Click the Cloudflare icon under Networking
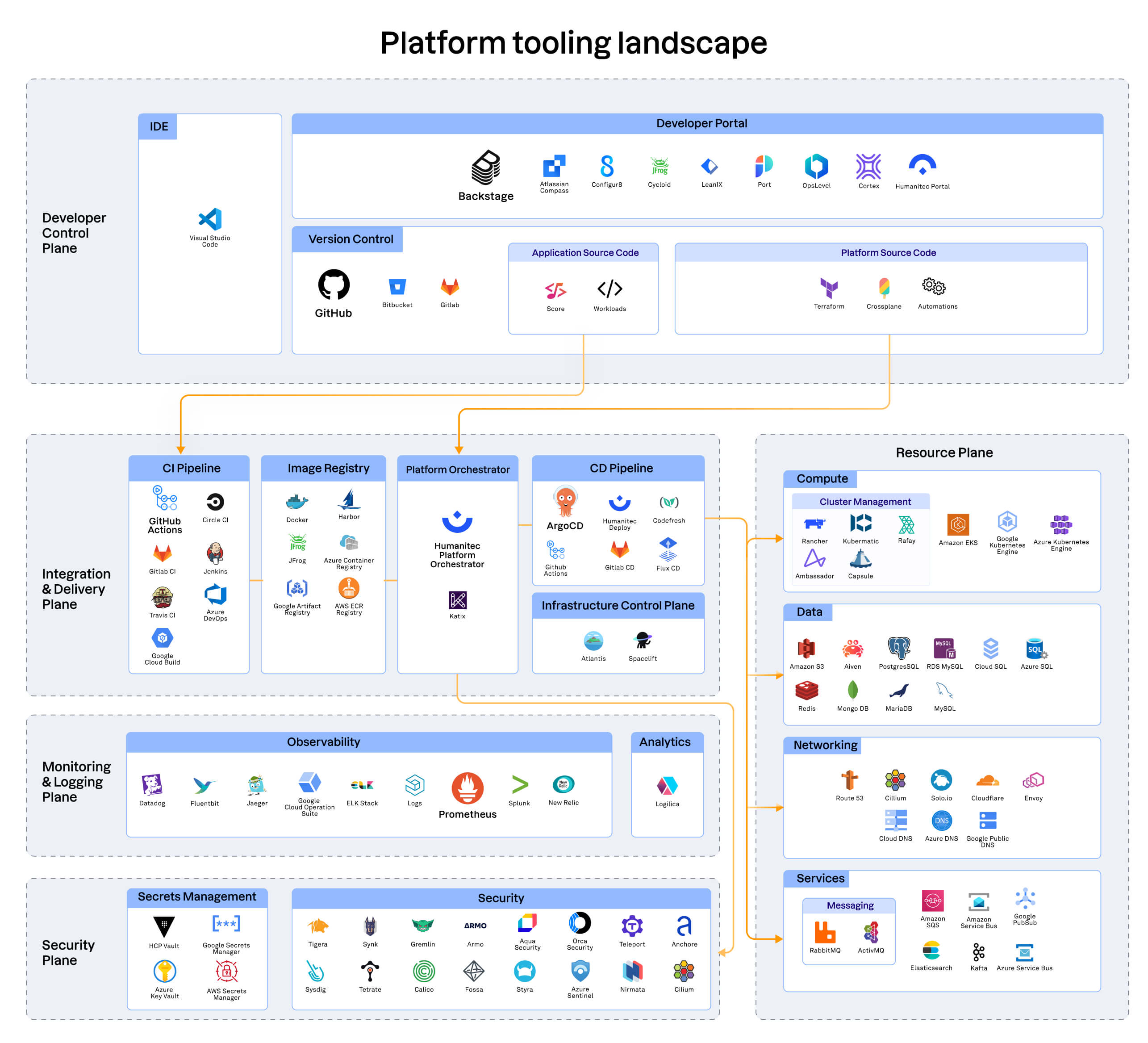1148x1043 pixels. pos(988,782)
